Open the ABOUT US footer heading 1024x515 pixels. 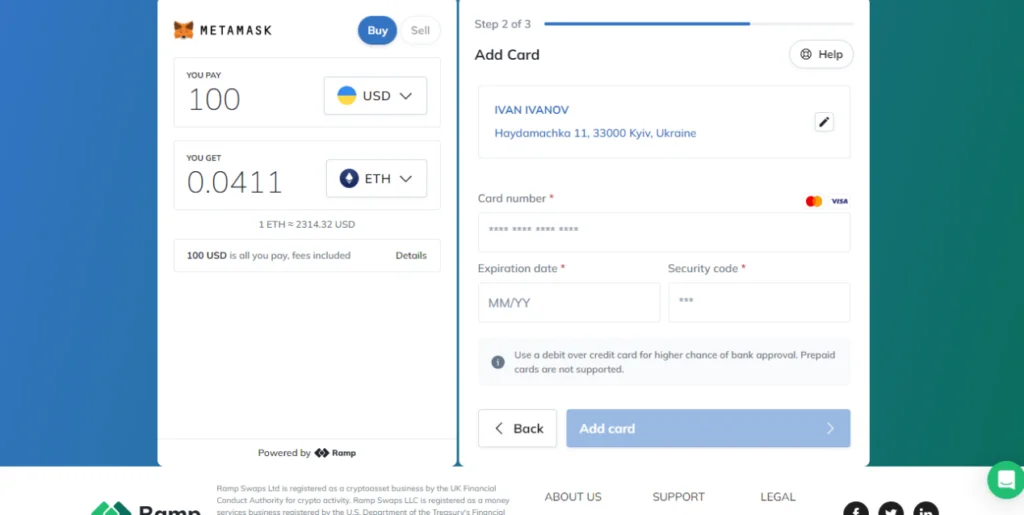coord(573,497)
